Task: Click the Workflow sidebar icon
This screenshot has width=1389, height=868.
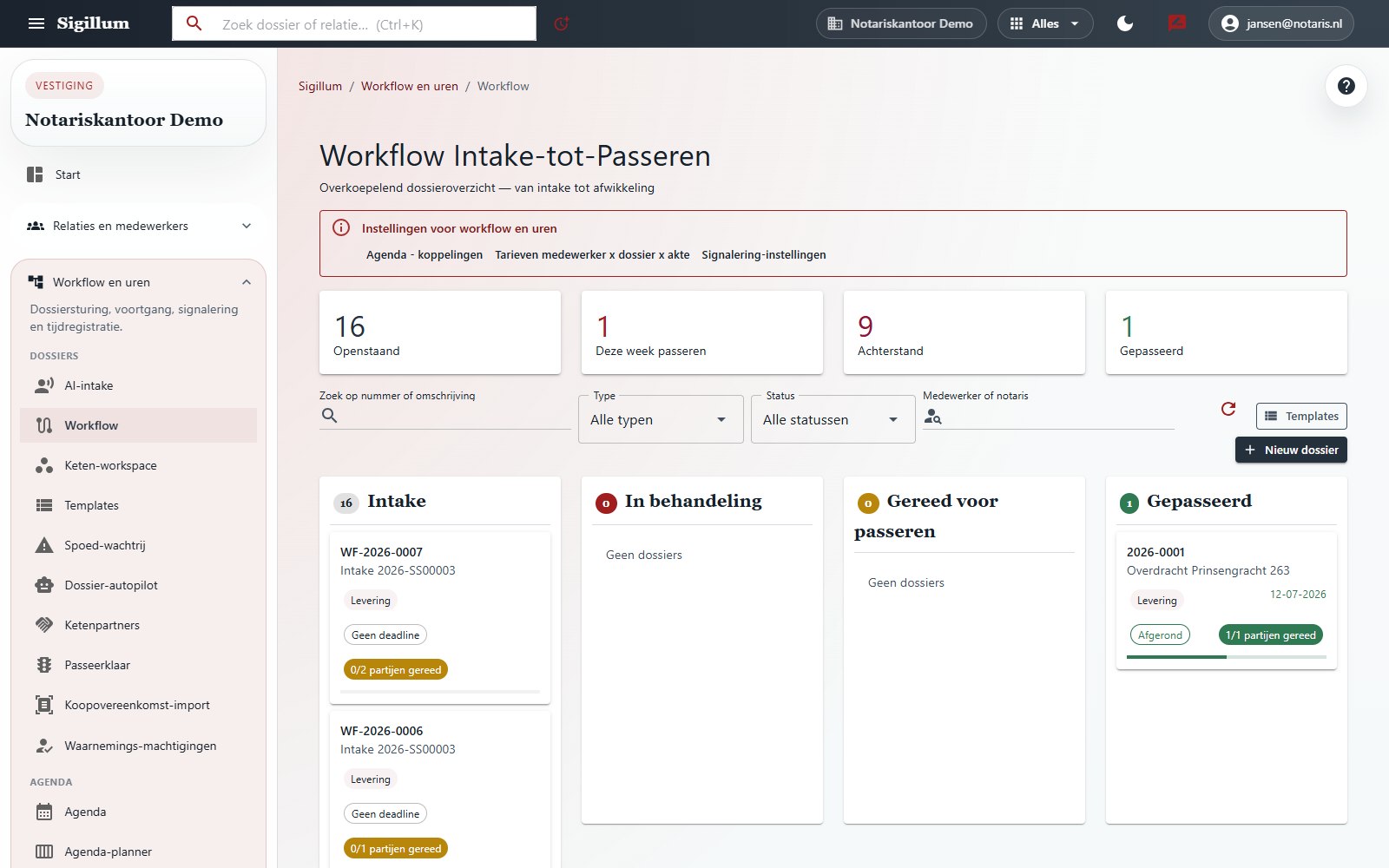Action: [44, 425]
